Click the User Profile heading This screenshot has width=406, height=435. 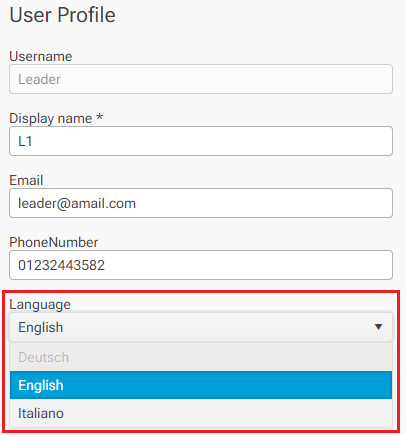62,15
